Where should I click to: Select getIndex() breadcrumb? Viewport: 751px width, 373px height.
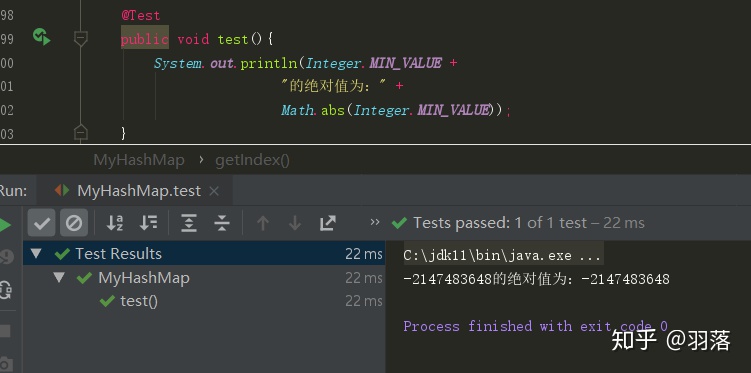pyautogui.click(x=252, y=160)
